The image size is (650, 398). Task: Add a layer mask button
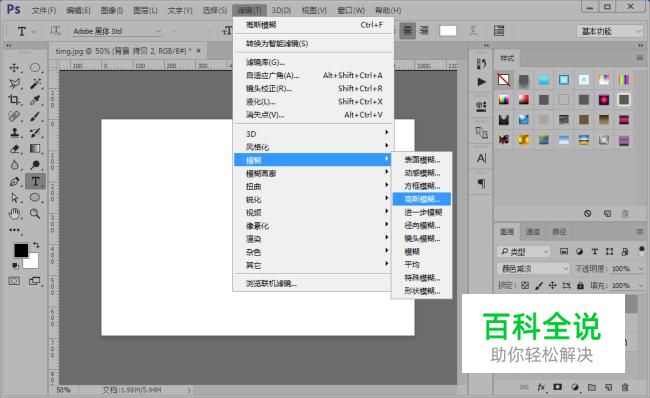[558, 387]
